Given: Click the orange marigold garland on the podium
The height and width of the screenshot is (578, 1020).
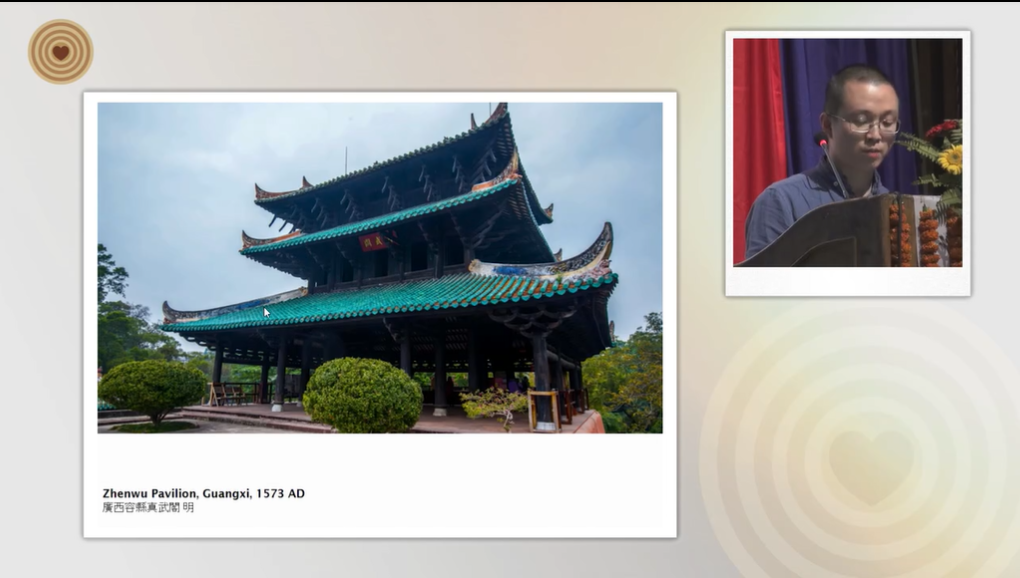Looking at the screenshot, I should [x=928, y=237].
